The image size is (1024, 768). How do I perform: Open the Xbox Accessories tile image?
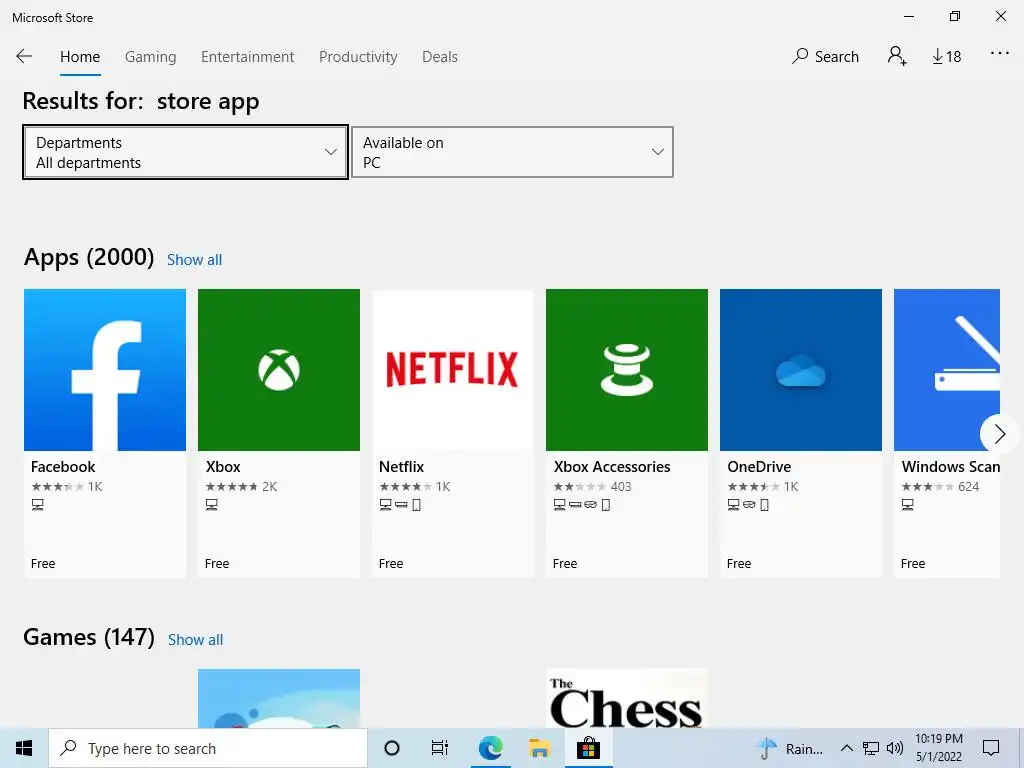(x=627, y=370)
